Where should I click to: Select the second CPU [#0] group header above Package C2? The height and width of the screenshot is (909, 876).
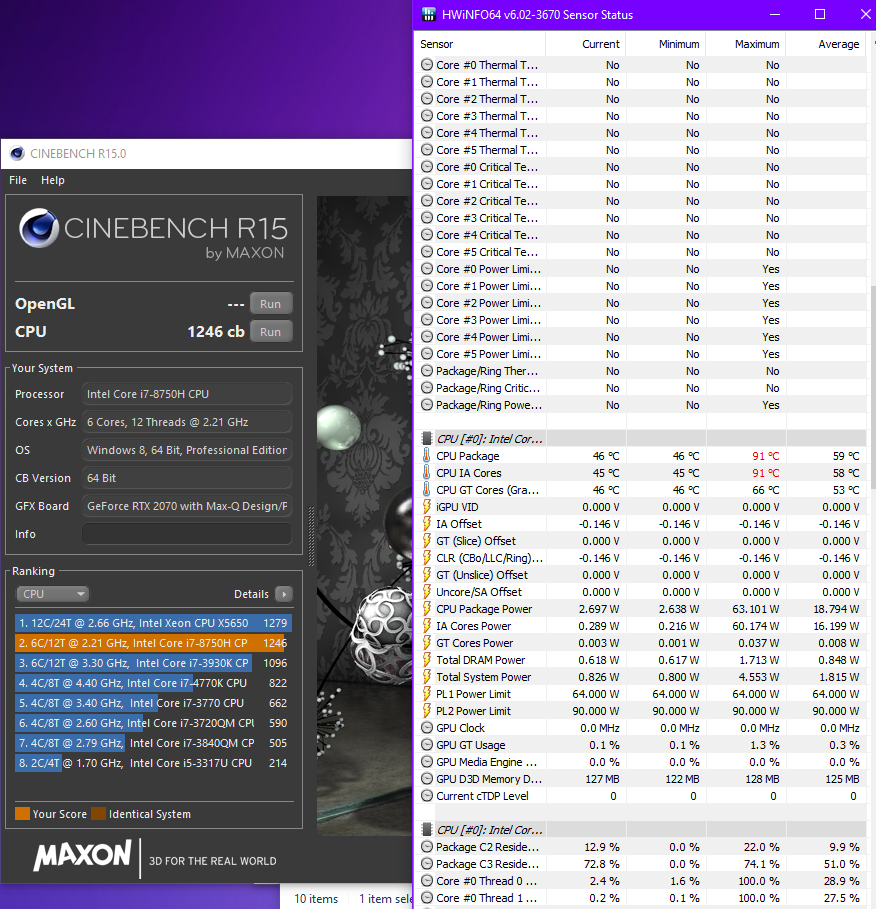pyautogui.click(x=640, y=830)
